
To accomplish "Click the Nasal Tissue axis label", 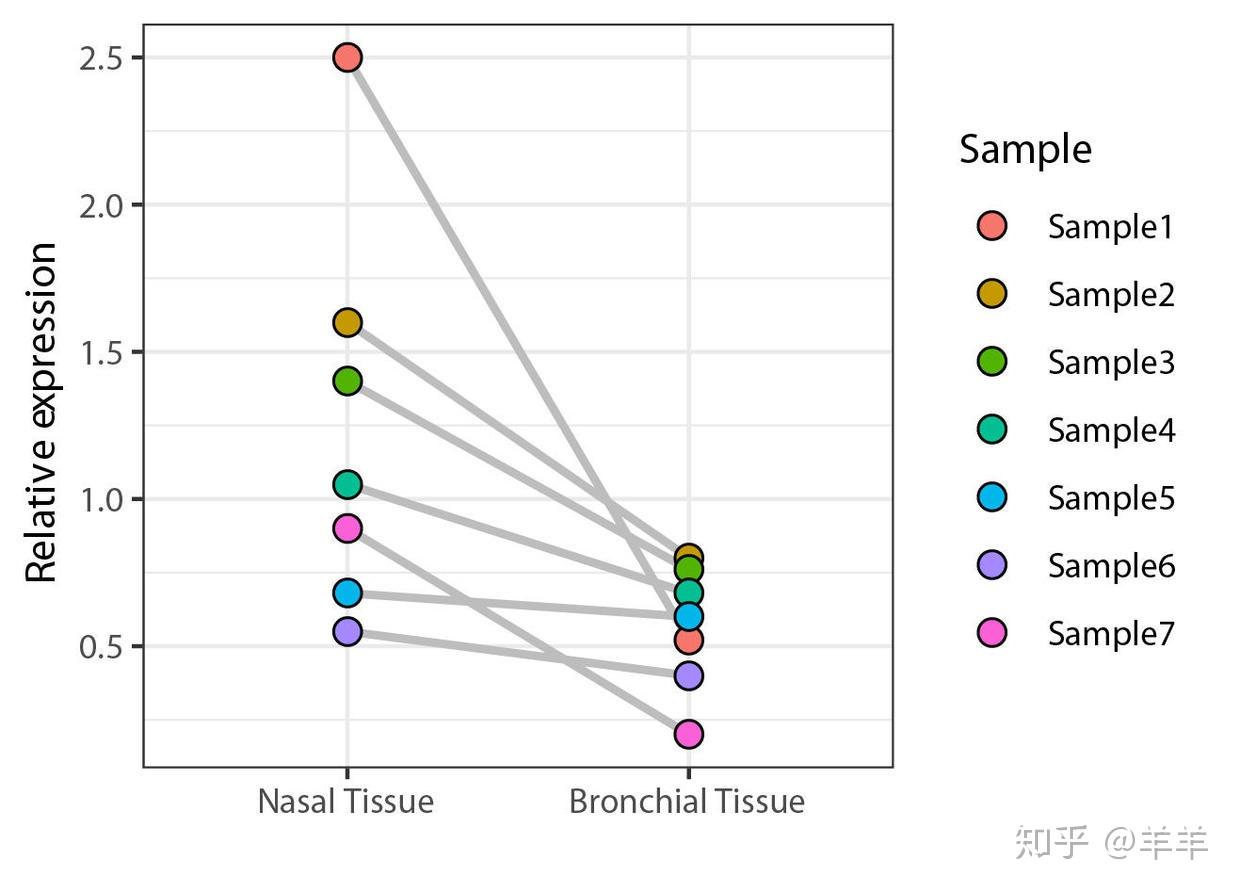I will coord(346,802).
